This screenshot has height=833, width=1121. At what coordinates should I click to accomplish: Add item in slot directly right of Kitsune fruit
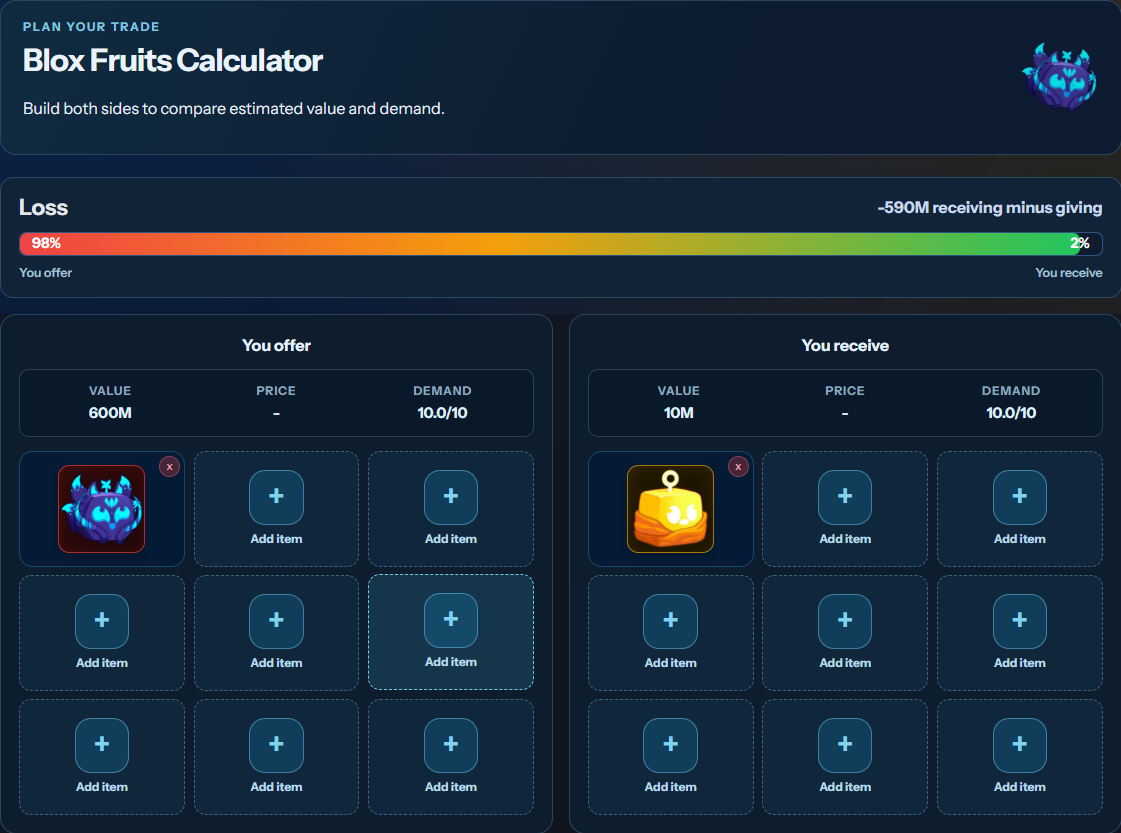276,508
